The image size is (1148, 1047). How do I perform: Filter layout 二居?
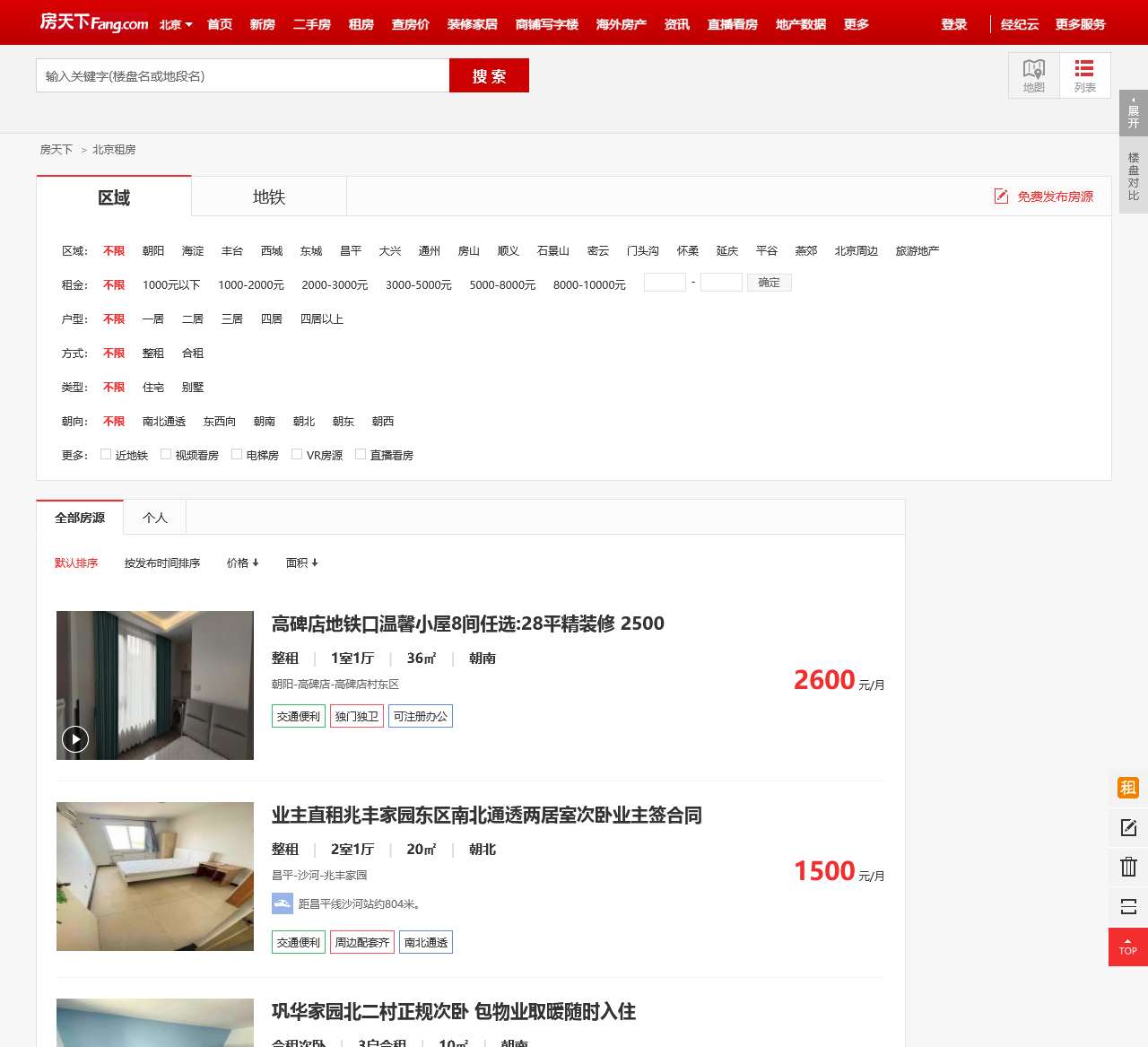point(193,318)
